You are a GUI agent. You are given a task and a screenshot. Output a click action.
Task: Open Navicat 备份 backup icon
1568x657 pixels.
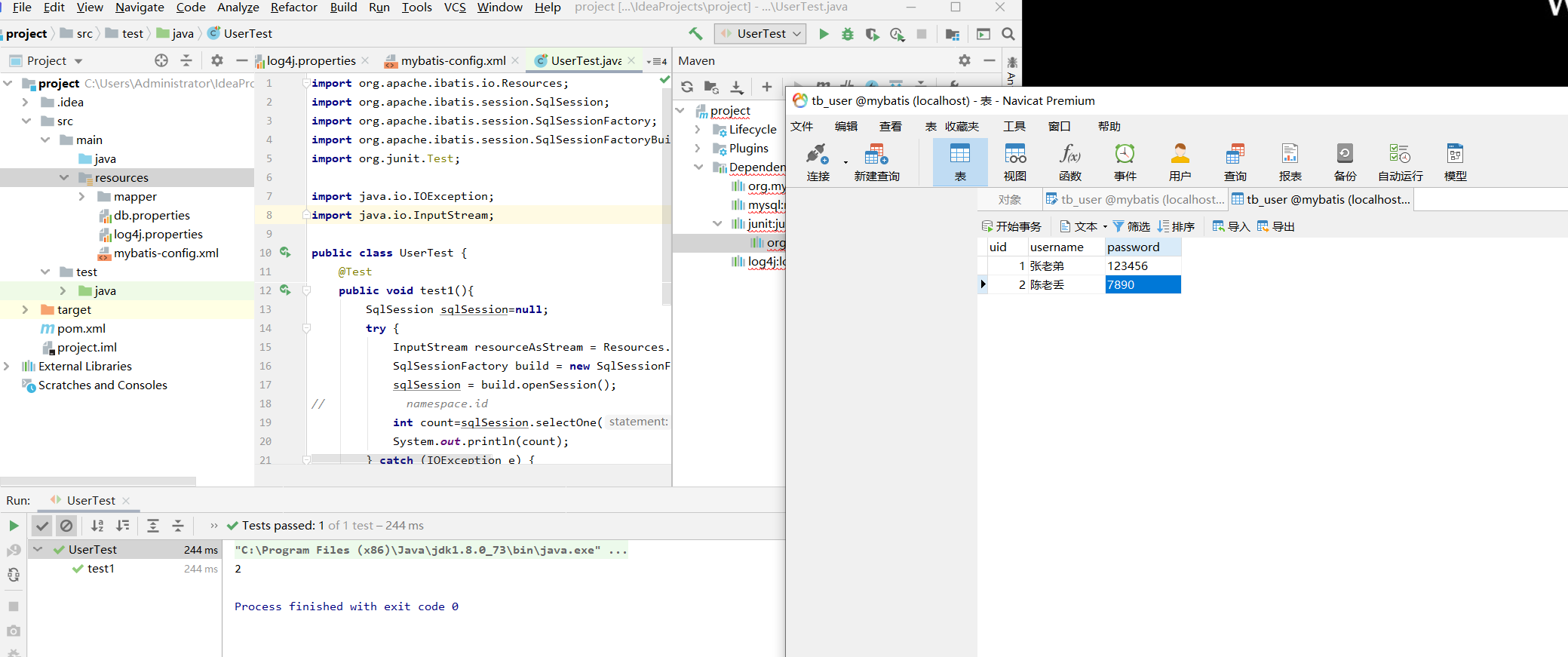tap(1346, 162)
